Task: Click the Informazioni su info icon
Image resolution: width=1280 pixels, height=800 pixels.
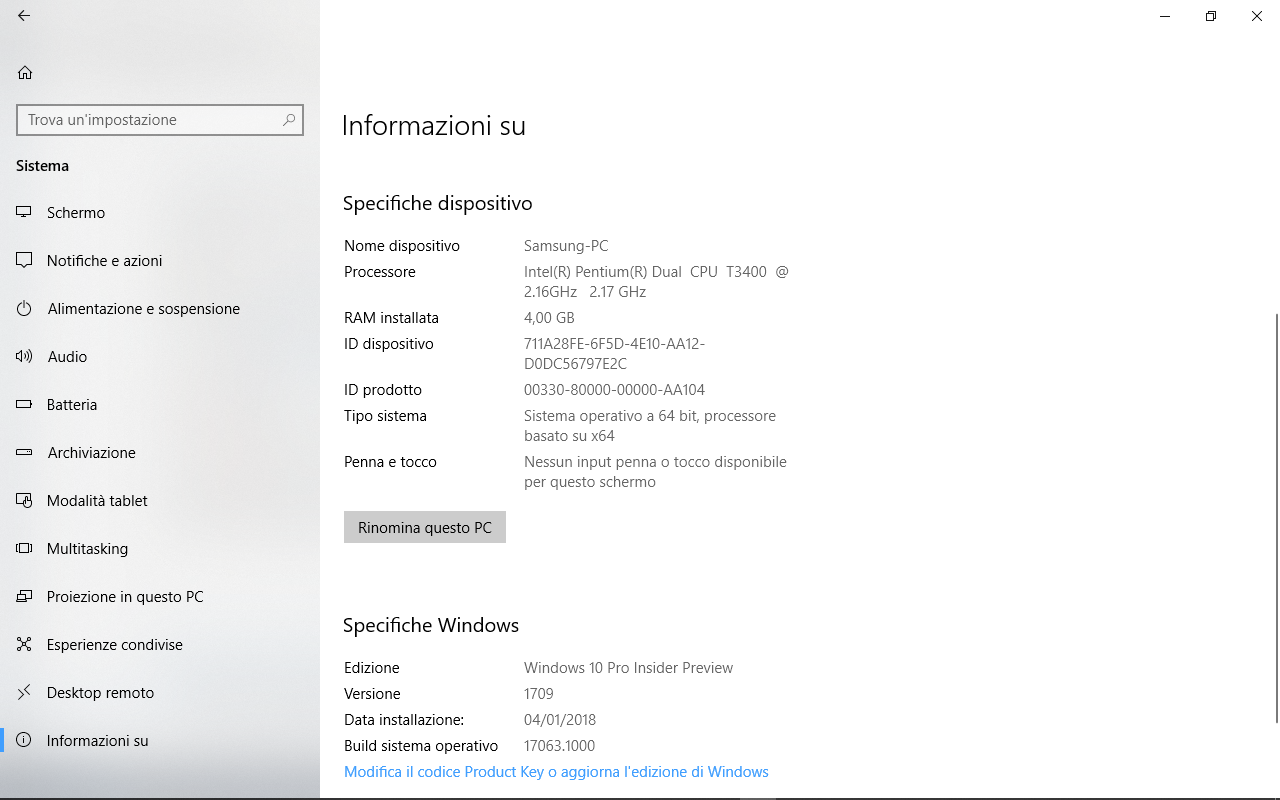Action: point(25,740)
